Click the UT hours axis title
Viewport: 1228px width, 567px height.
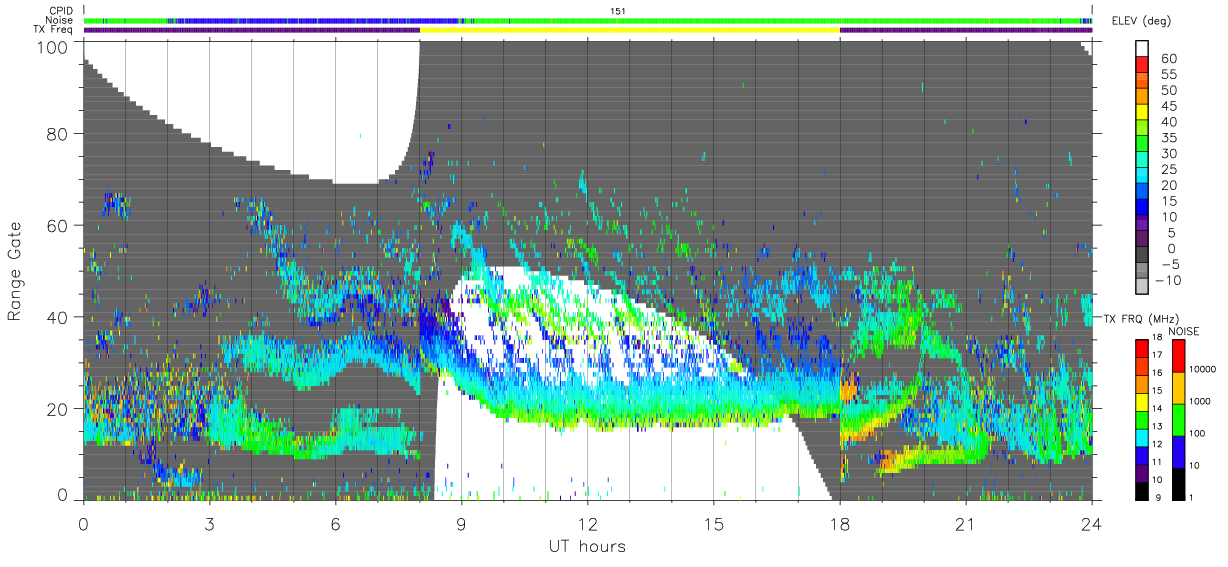(587, 546)
